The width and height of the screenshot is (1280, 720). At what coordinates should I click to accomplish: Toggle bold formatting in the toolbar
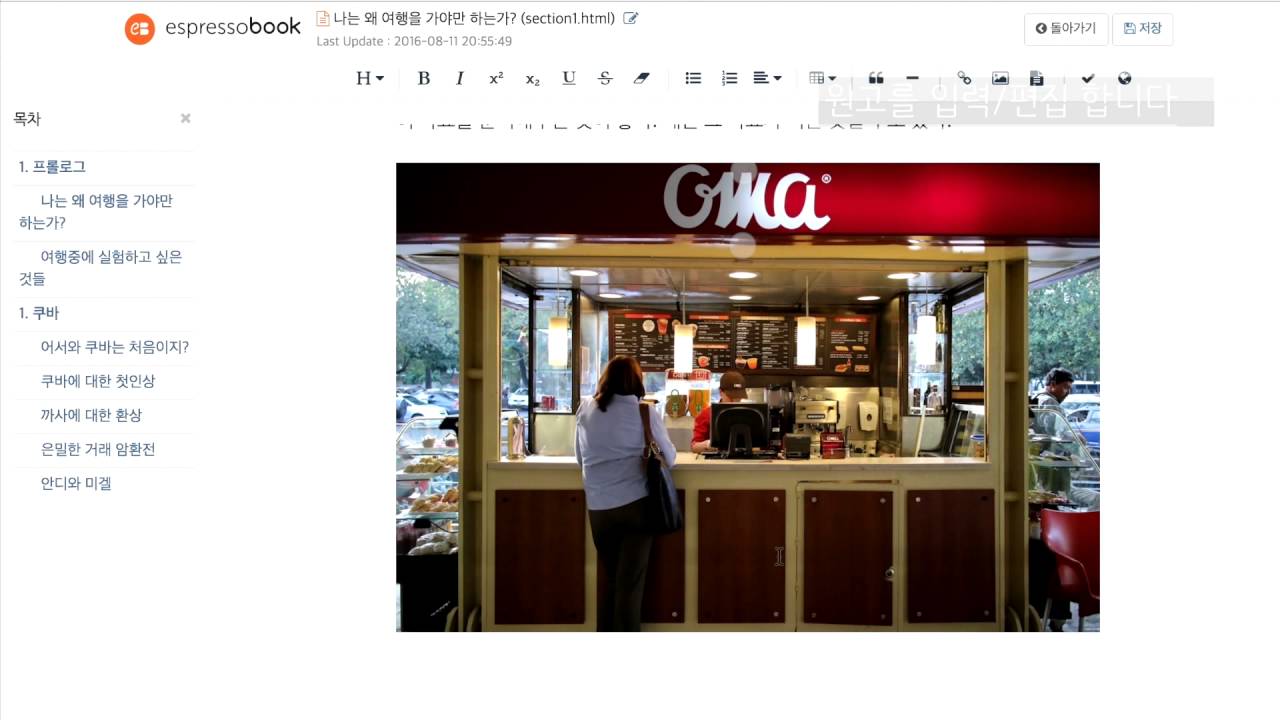(423, 78)
